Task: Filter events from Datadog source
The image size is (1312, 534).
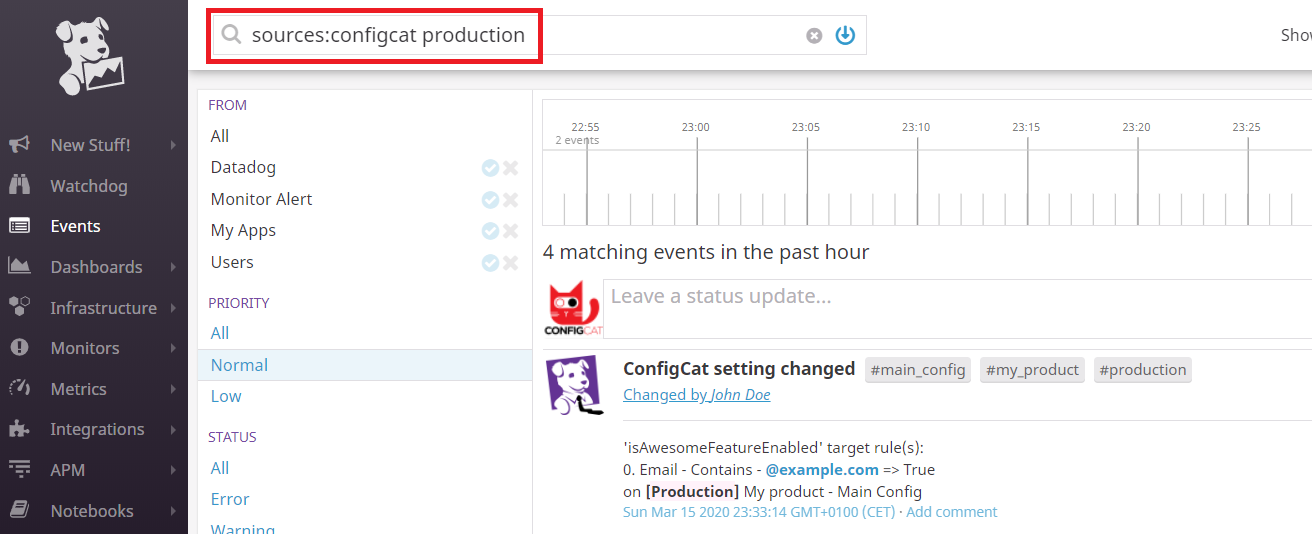Action: pos(243,168)
